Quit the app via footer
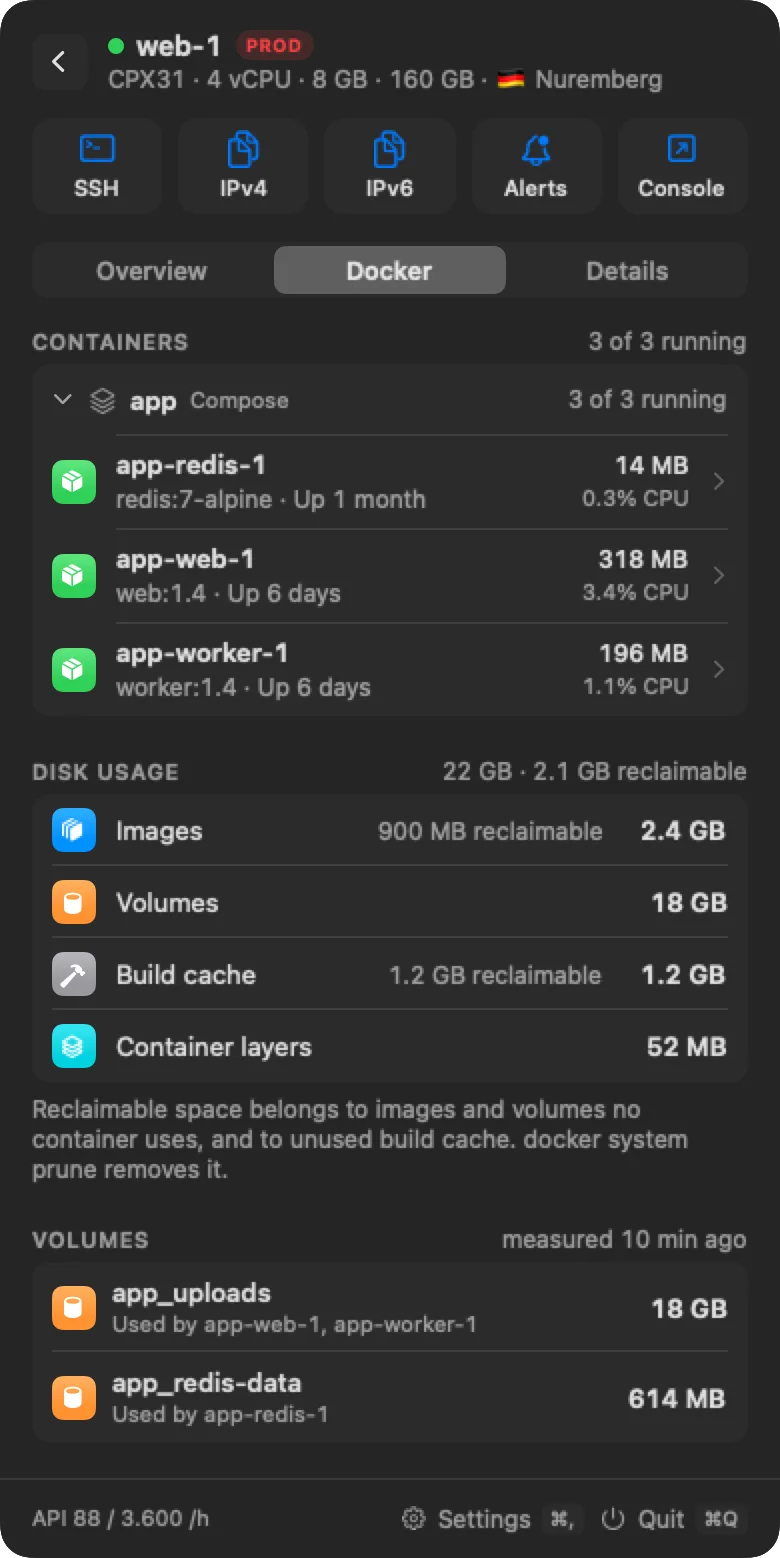The image size is (780, 1558). (x=672, y=1519)
